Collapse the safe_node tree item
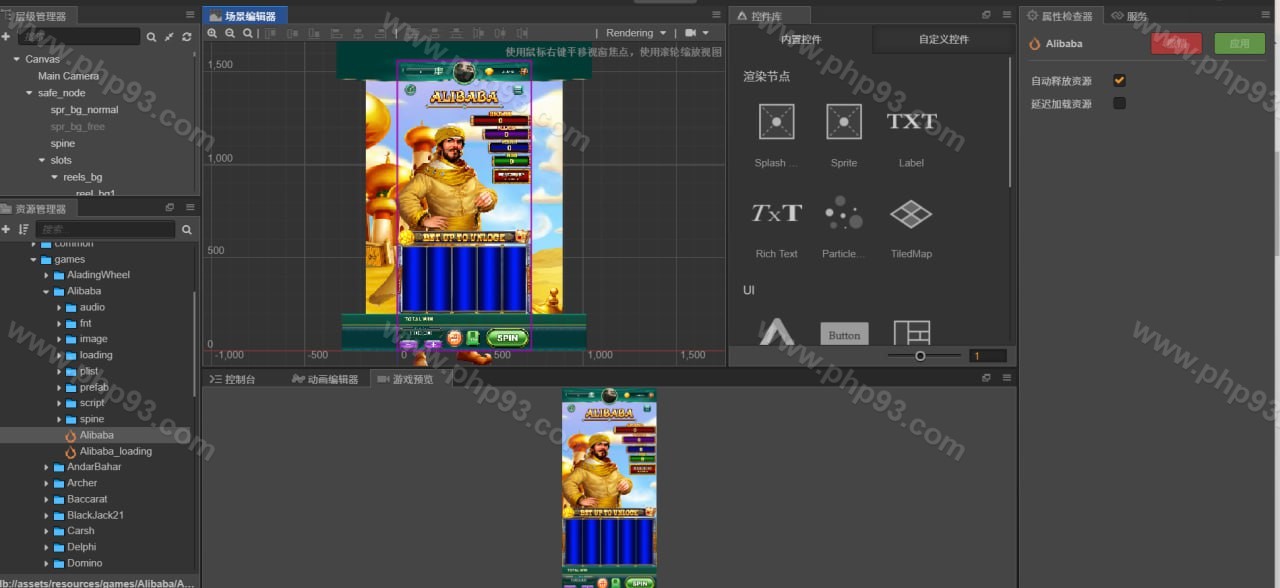This screenshot has height=588, width=1280. coord(29,93)
